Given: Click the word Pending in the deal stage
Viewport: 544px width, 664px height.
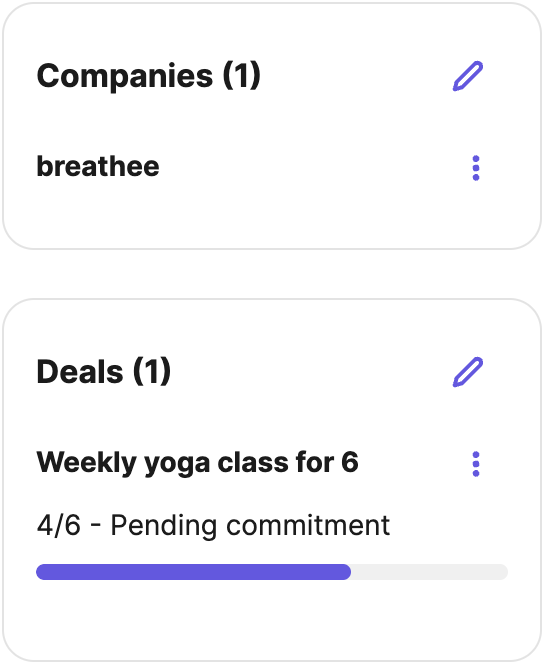Looking at the screenshot, I should point(165,526).
